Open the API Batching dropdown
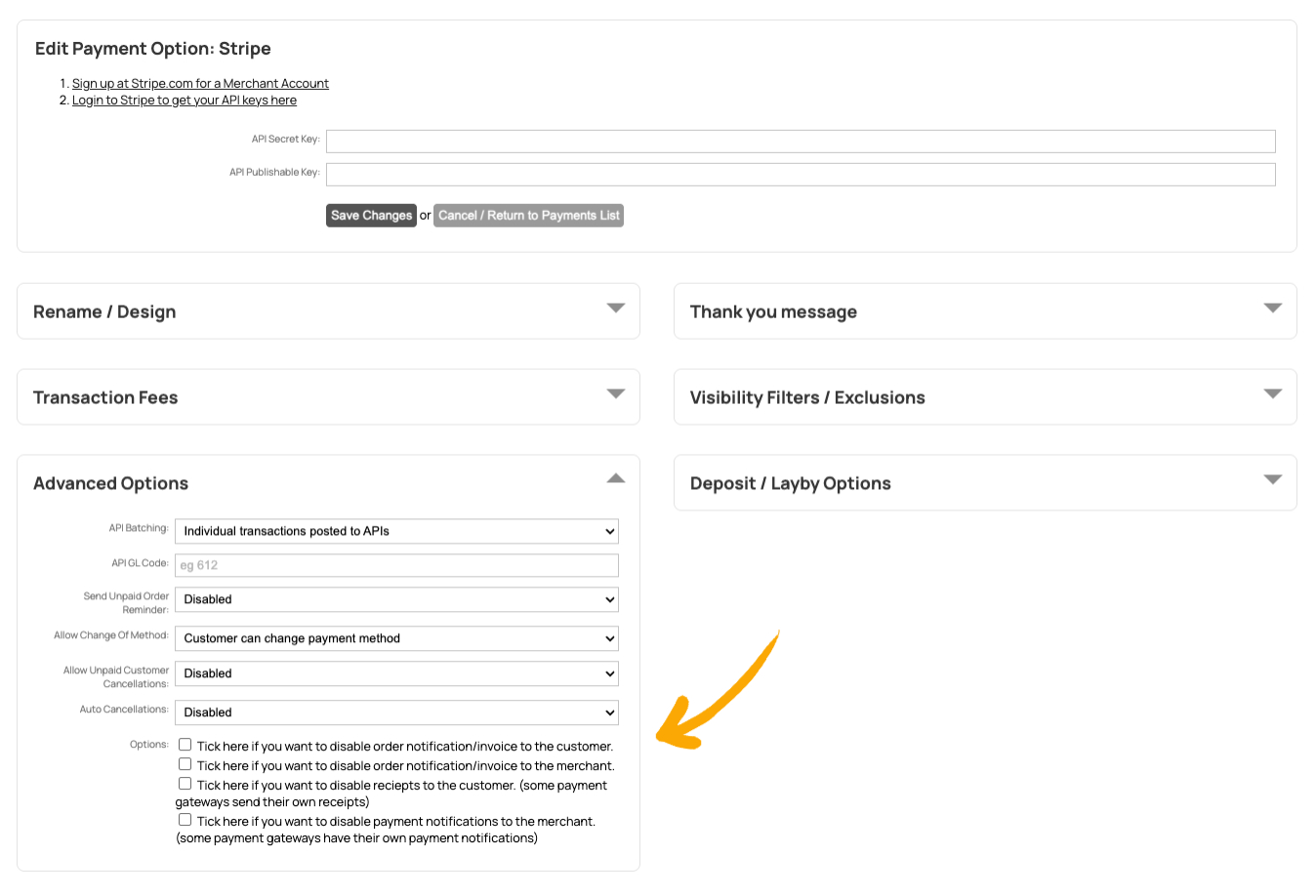 396,531
